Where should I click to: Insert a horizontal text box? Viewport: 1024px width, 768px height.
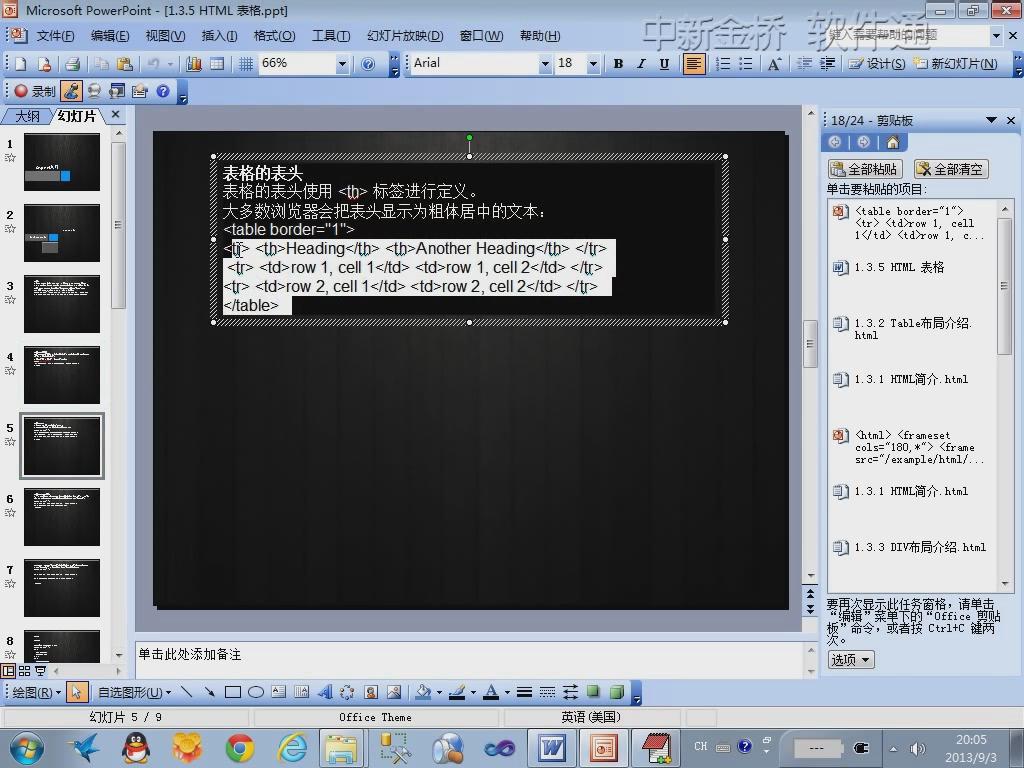click(278, 692)
